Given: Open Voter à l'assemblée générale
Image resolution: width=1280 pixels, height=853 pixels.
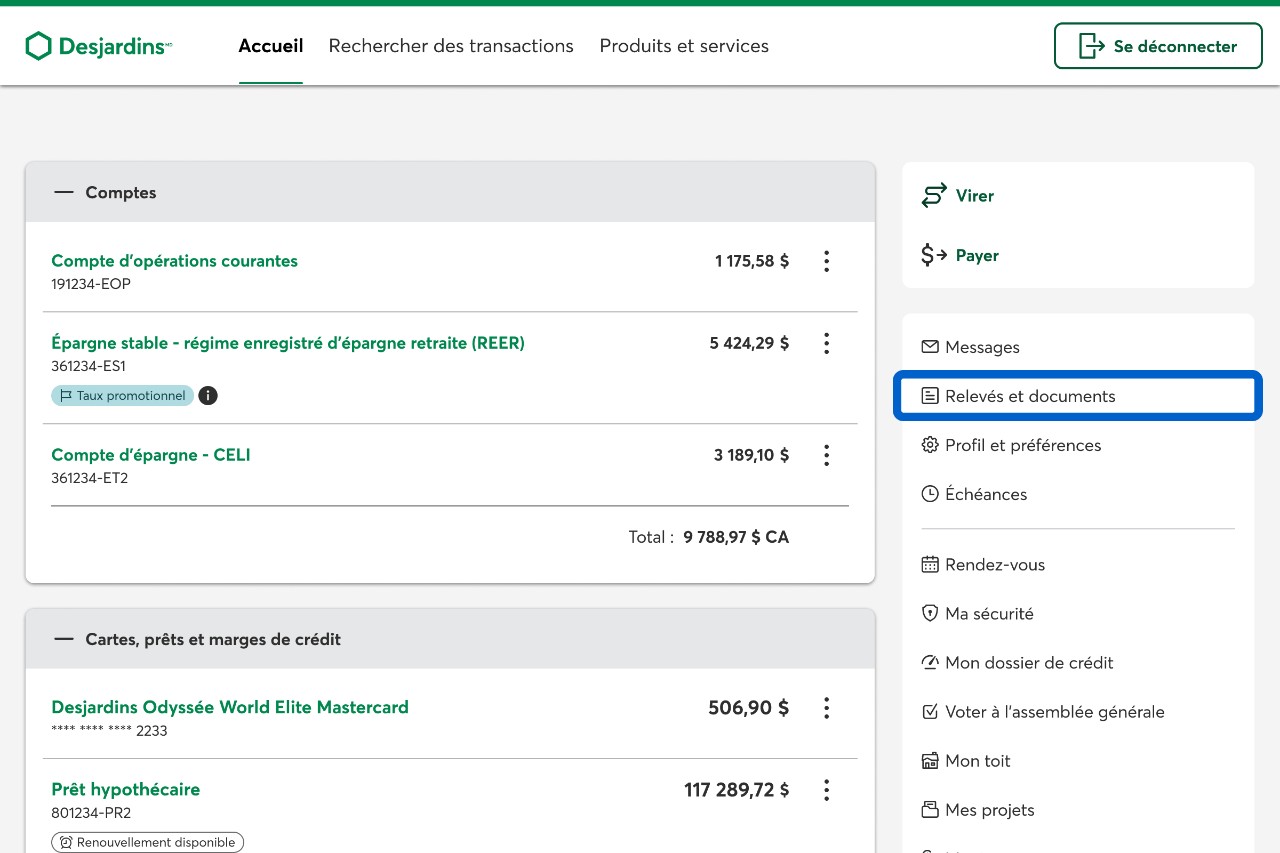Looking at the screenshot, I should click(x=1054, y=712).
